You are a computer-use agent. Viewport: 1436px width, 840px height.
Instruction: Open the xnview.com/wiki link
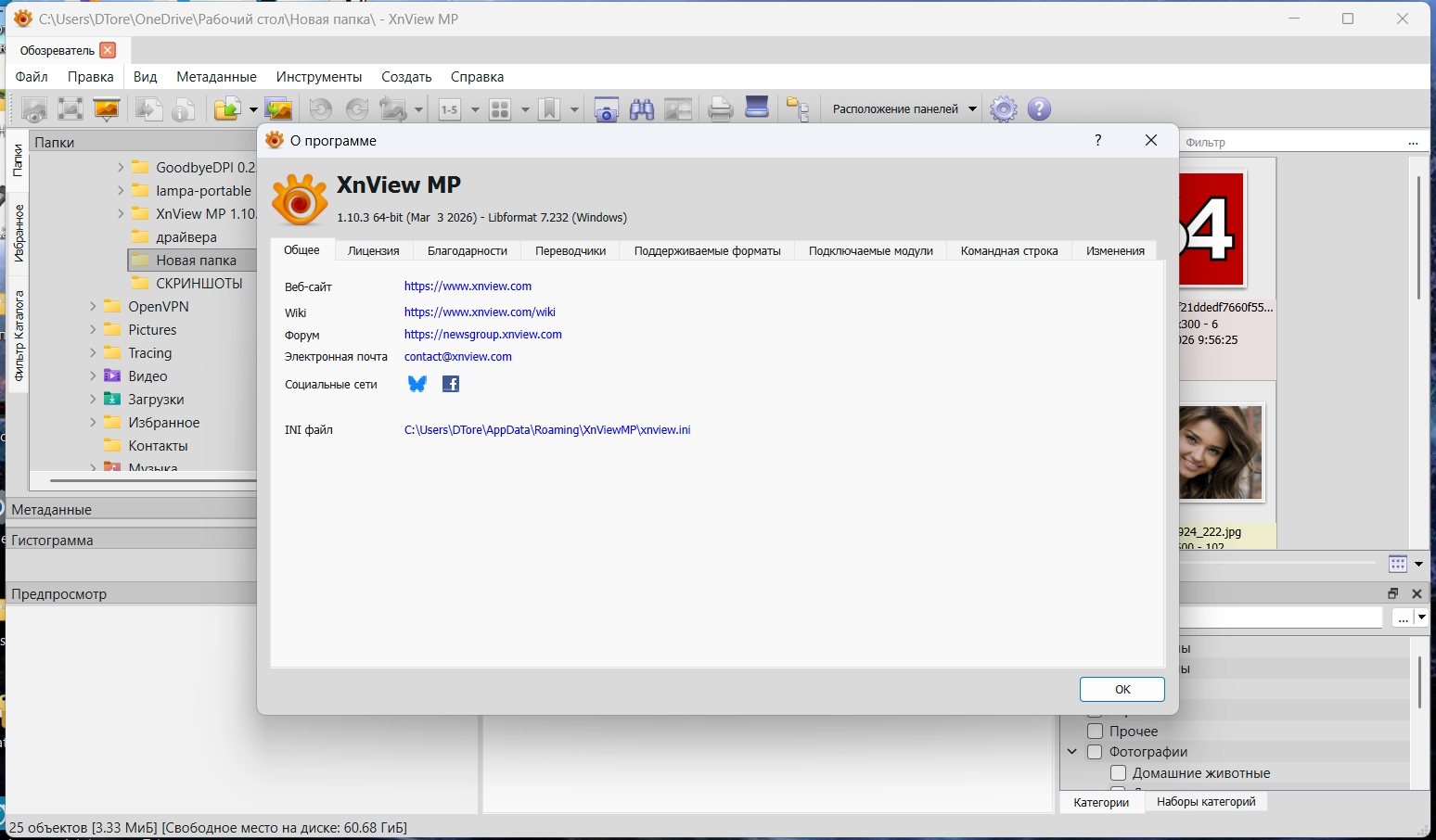(480, 312)
